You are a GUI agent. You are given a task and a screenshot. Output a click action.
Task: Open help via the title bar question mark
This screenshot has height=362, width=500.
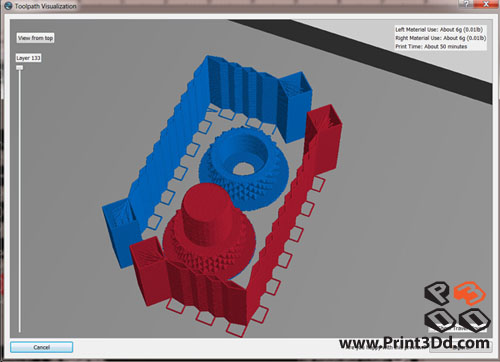(x=467, y=4)
